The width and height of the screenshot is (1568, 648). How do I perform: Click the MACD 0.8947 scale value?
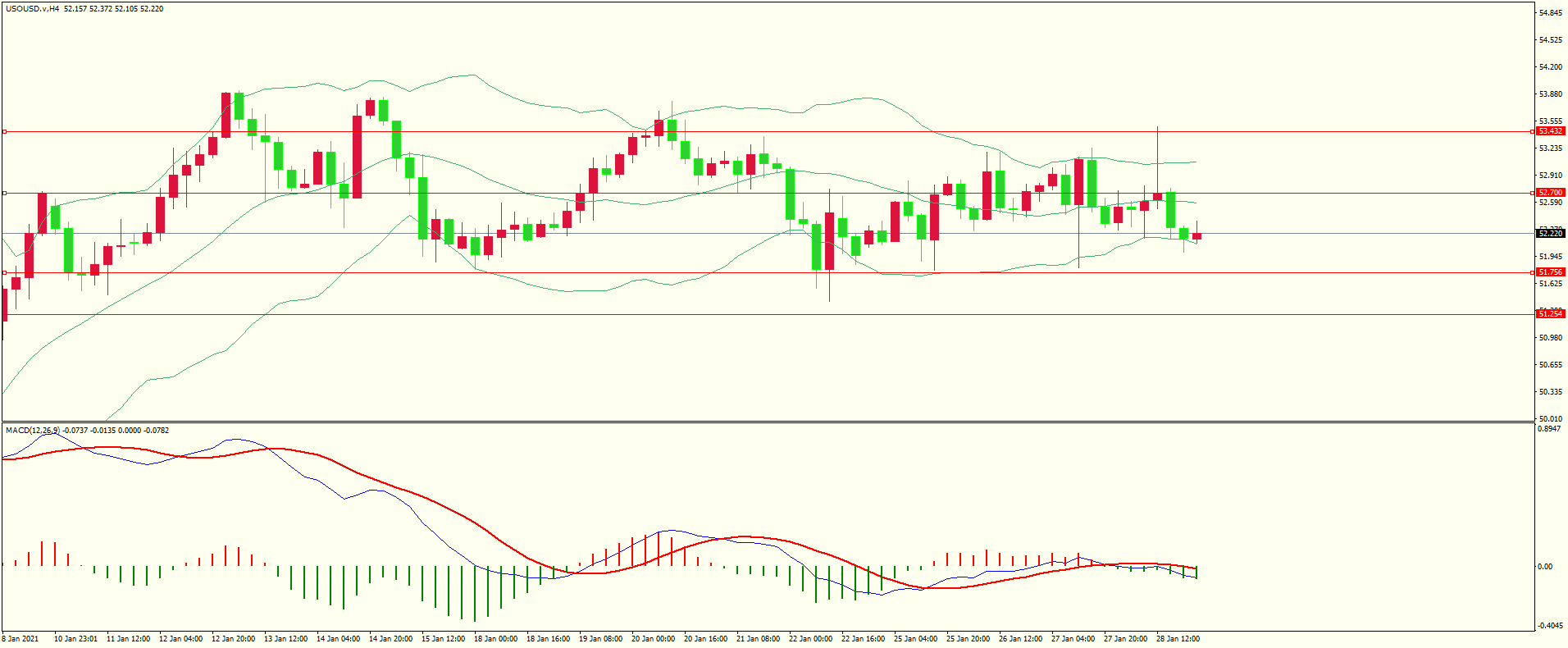1549,429
